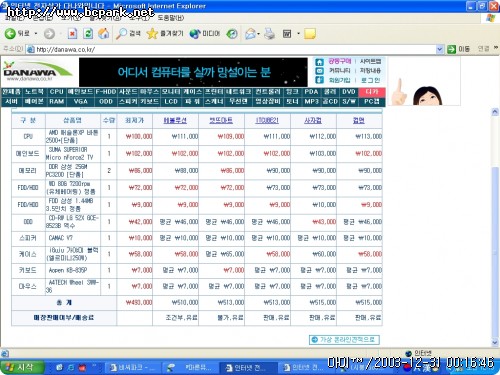Switch to the LCD category tab
Image resolution: width=500 pixels, height=375 pixels.
click(171, 101)
